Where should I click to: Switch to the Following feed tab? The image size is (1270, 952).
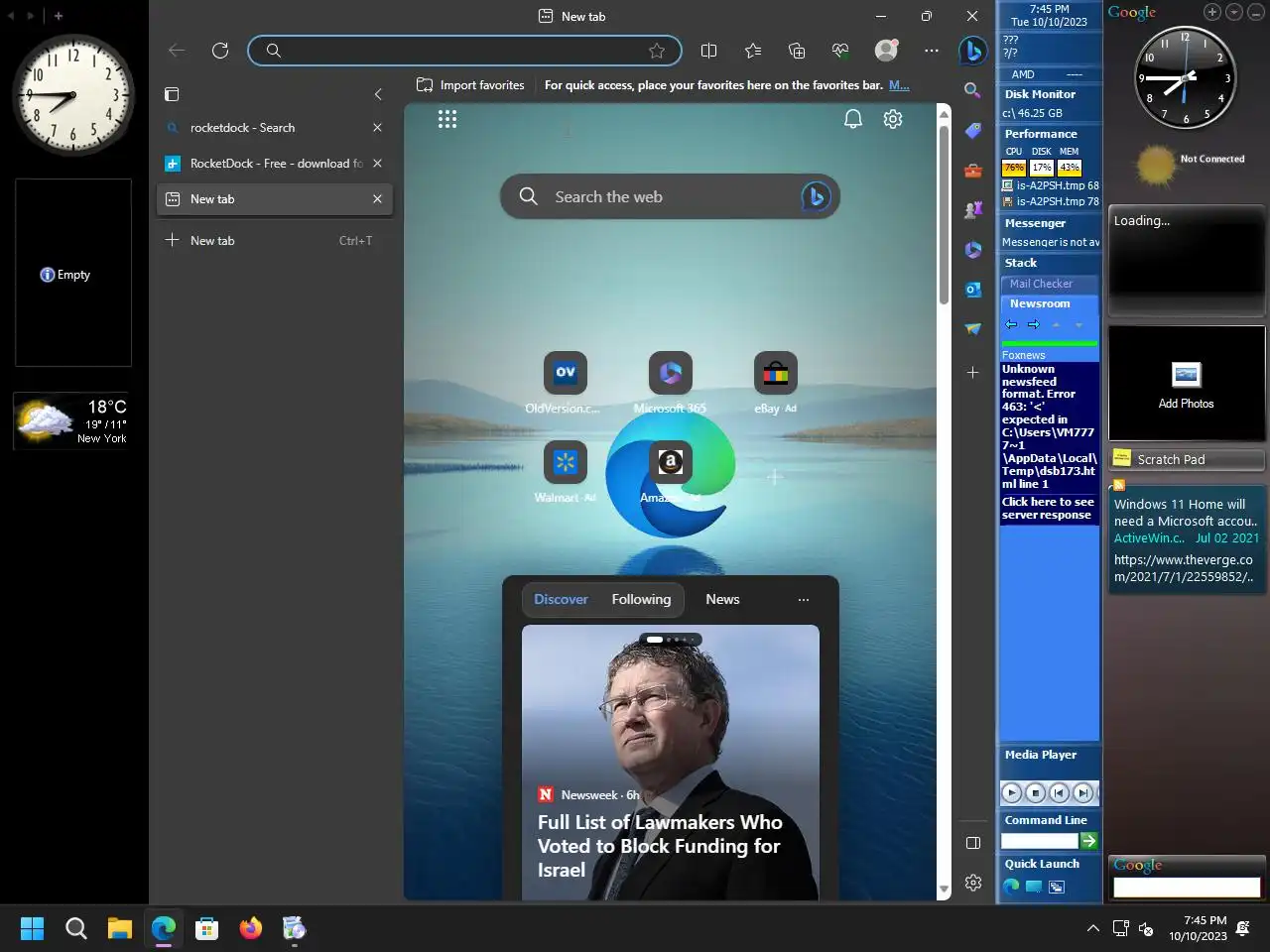click(x=641, y=599)
